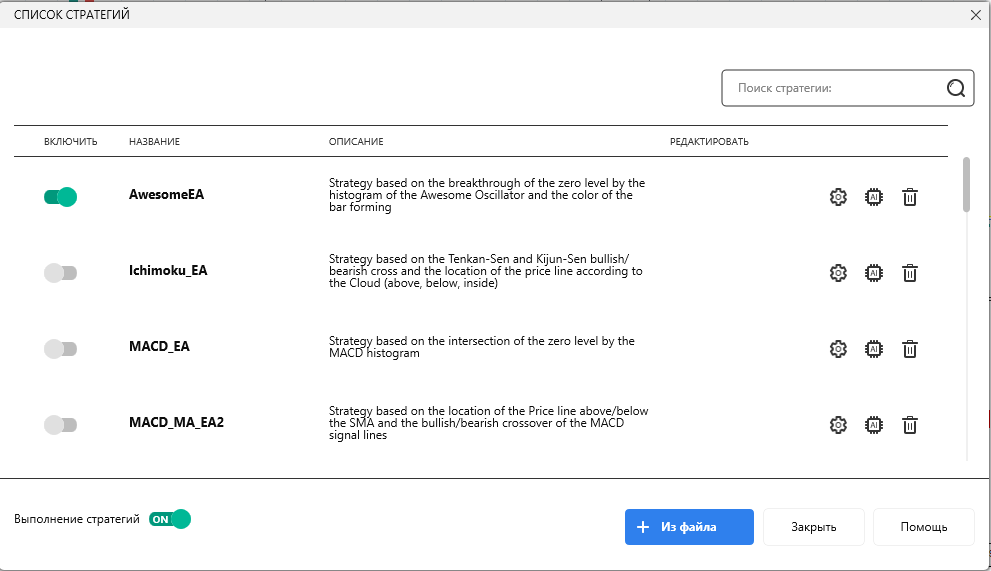991x571 pixels.
Task: Open settings gear for MACD_MA_EA2
Action: coord(838,425)
